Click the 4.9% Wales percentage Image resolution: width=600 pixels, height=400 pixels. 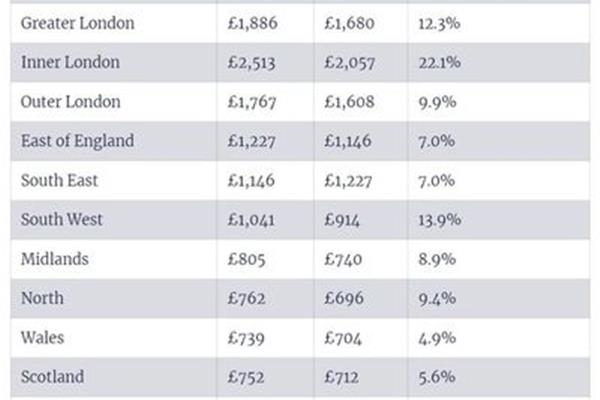click(437, 338)
